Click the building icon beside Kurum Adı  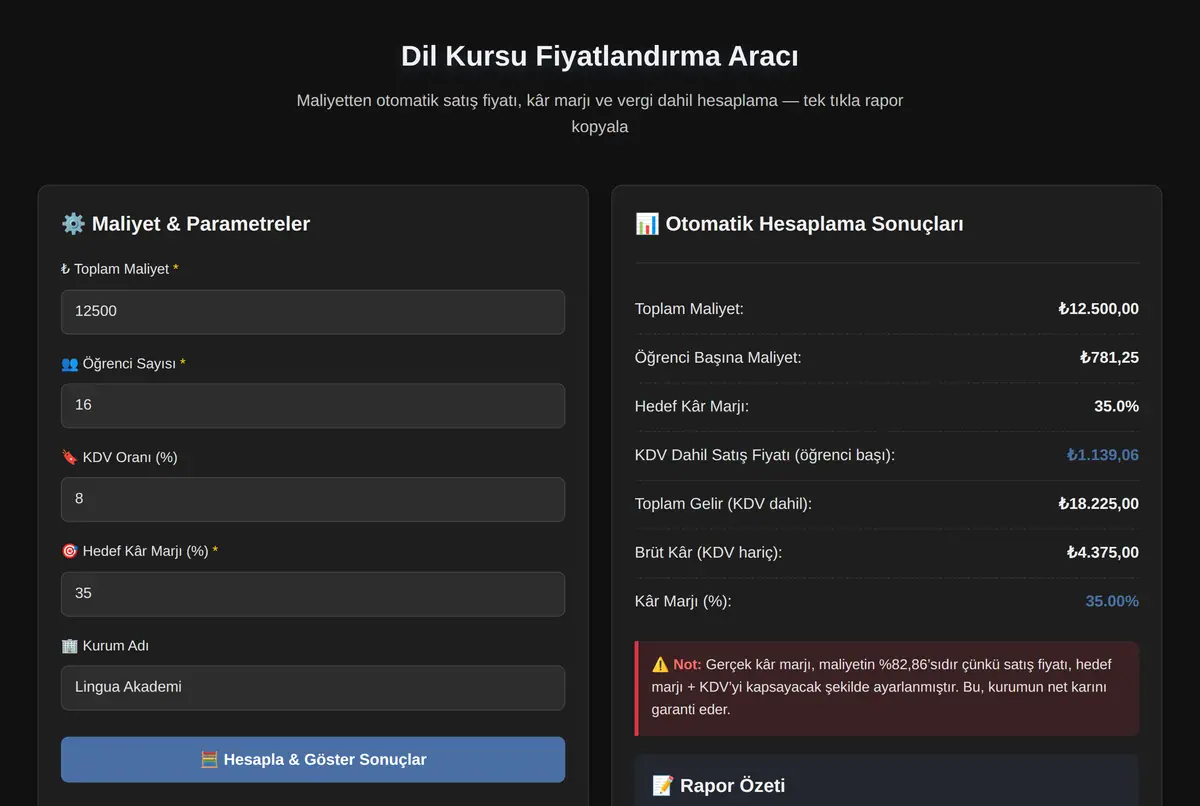click(x=69, y=646)
